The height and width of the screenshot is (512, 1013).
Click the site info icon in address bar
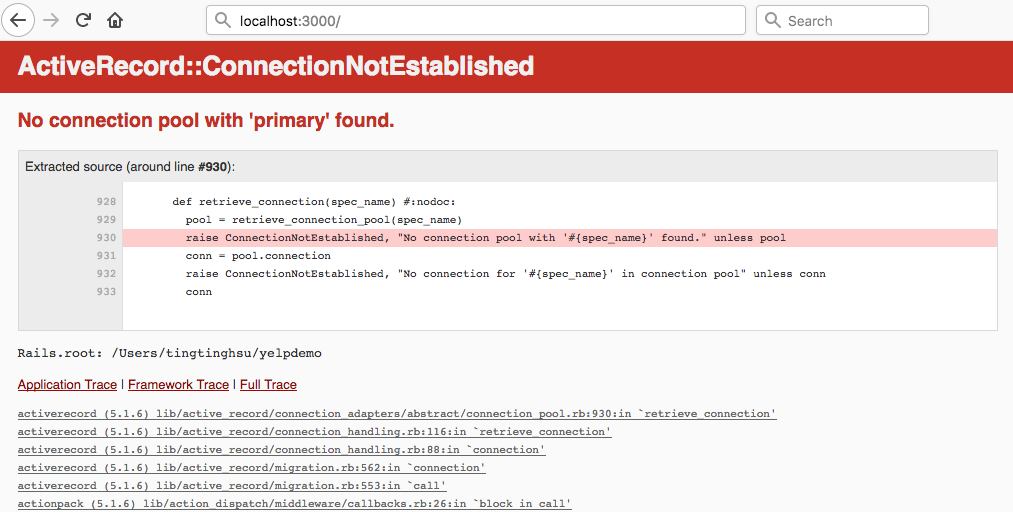coord(224,20)
